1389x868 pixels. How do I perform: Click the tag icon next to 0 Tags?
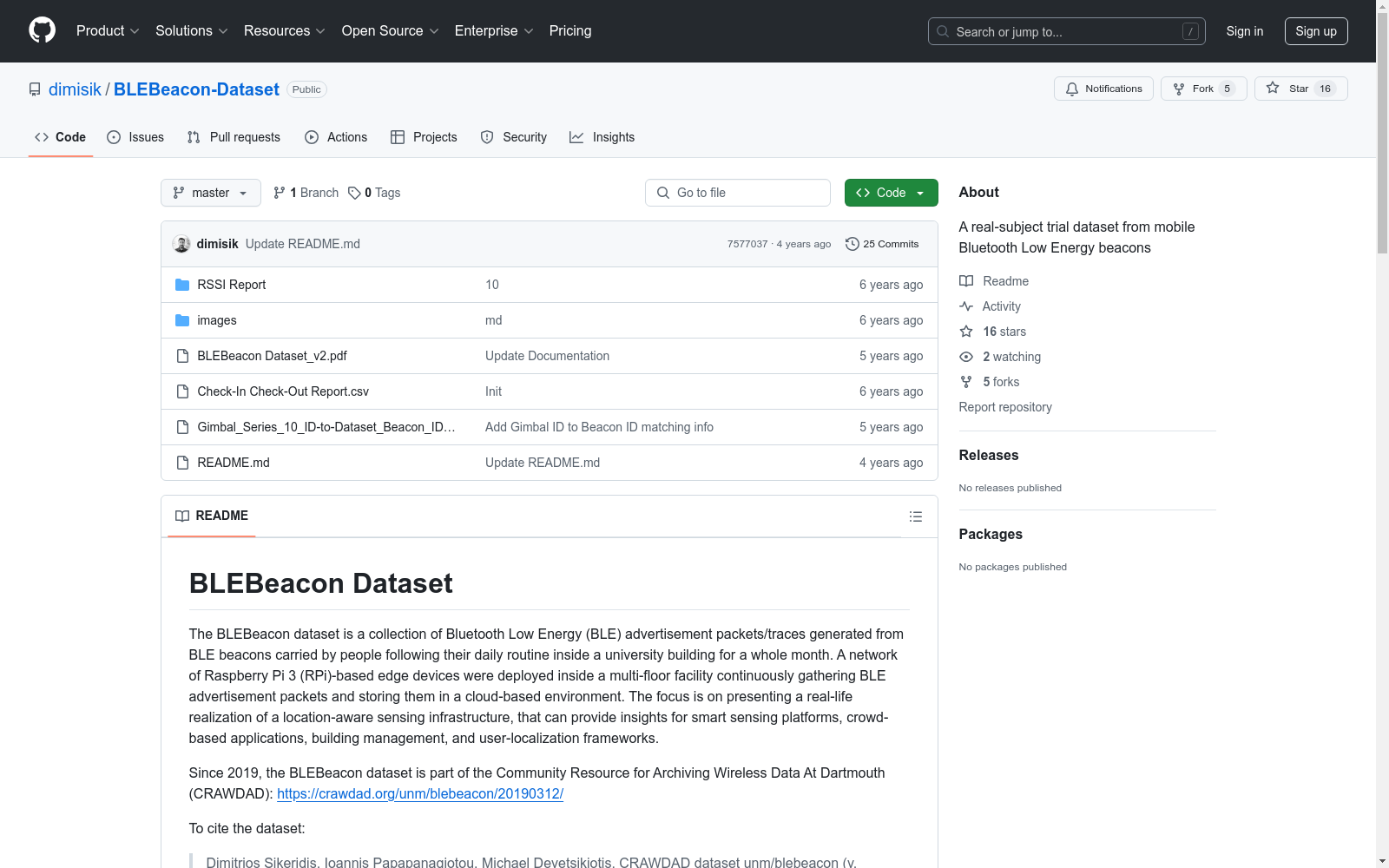[354, 193]
